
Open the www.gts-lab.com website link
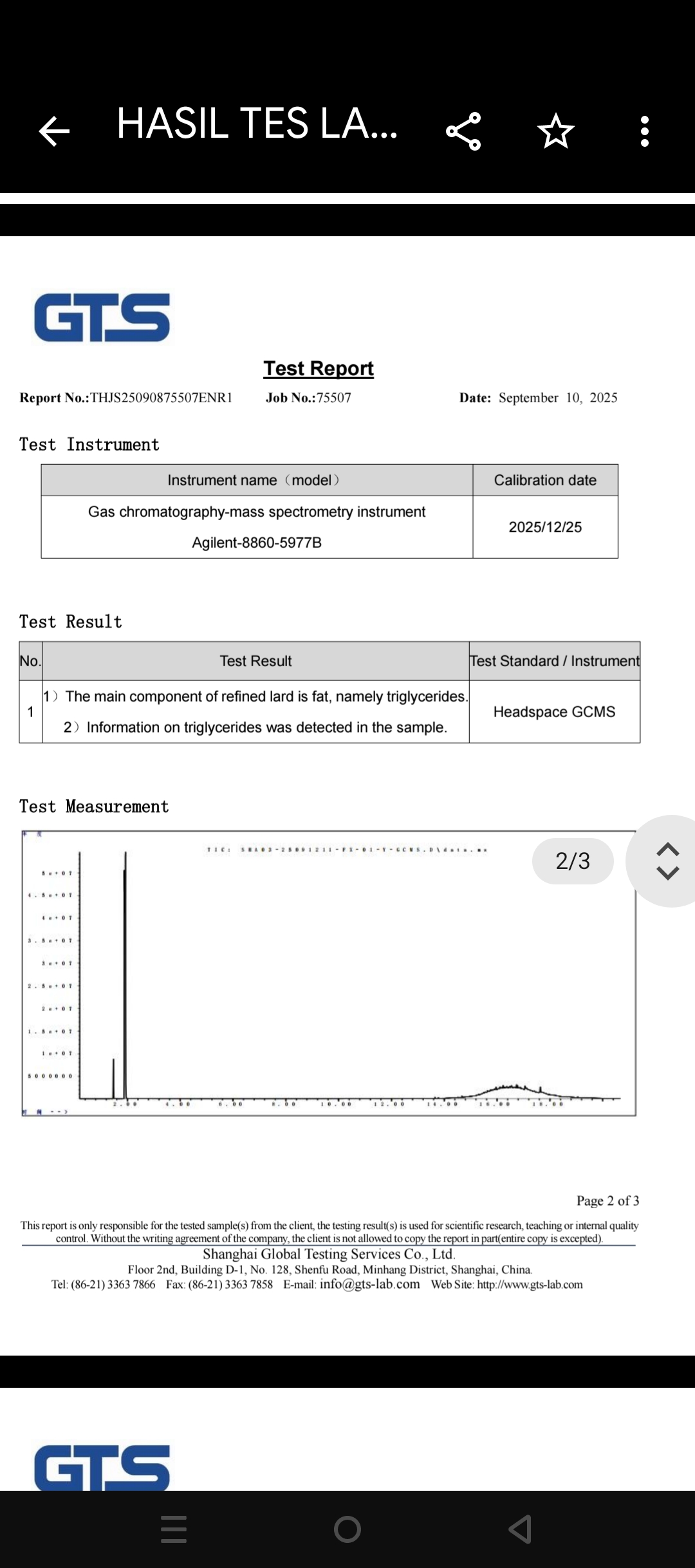point(530,1285)
